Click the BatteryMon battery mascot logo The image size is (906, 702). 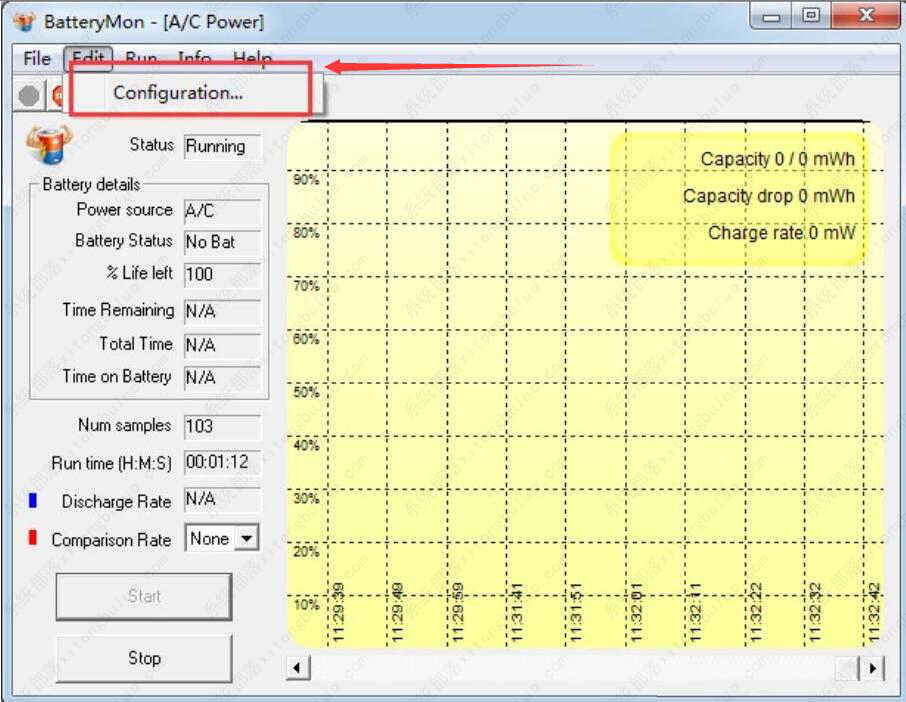coord(48,144)
